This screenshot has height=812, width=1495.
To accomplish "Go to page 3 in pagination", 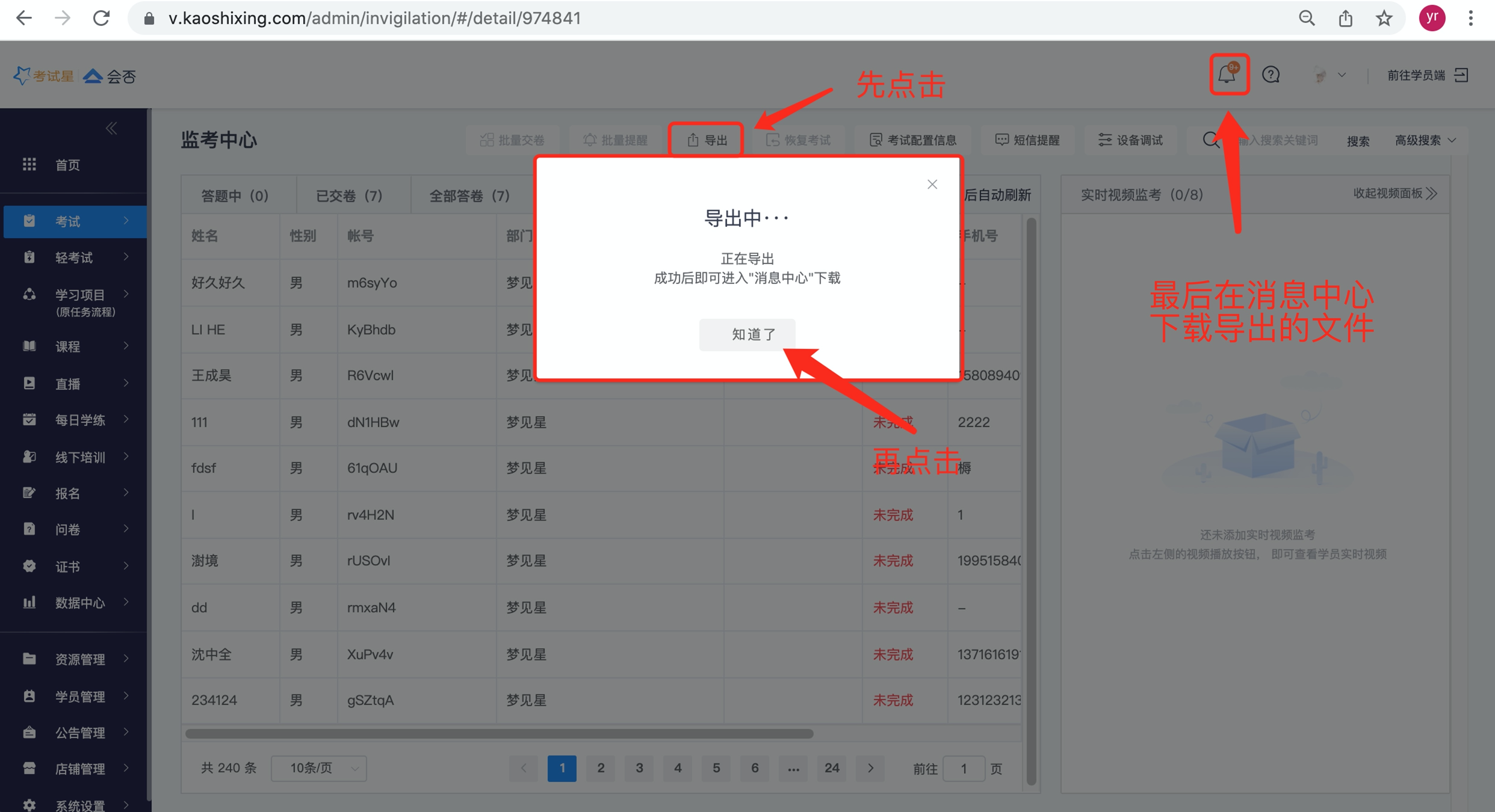I will [639, 768].
